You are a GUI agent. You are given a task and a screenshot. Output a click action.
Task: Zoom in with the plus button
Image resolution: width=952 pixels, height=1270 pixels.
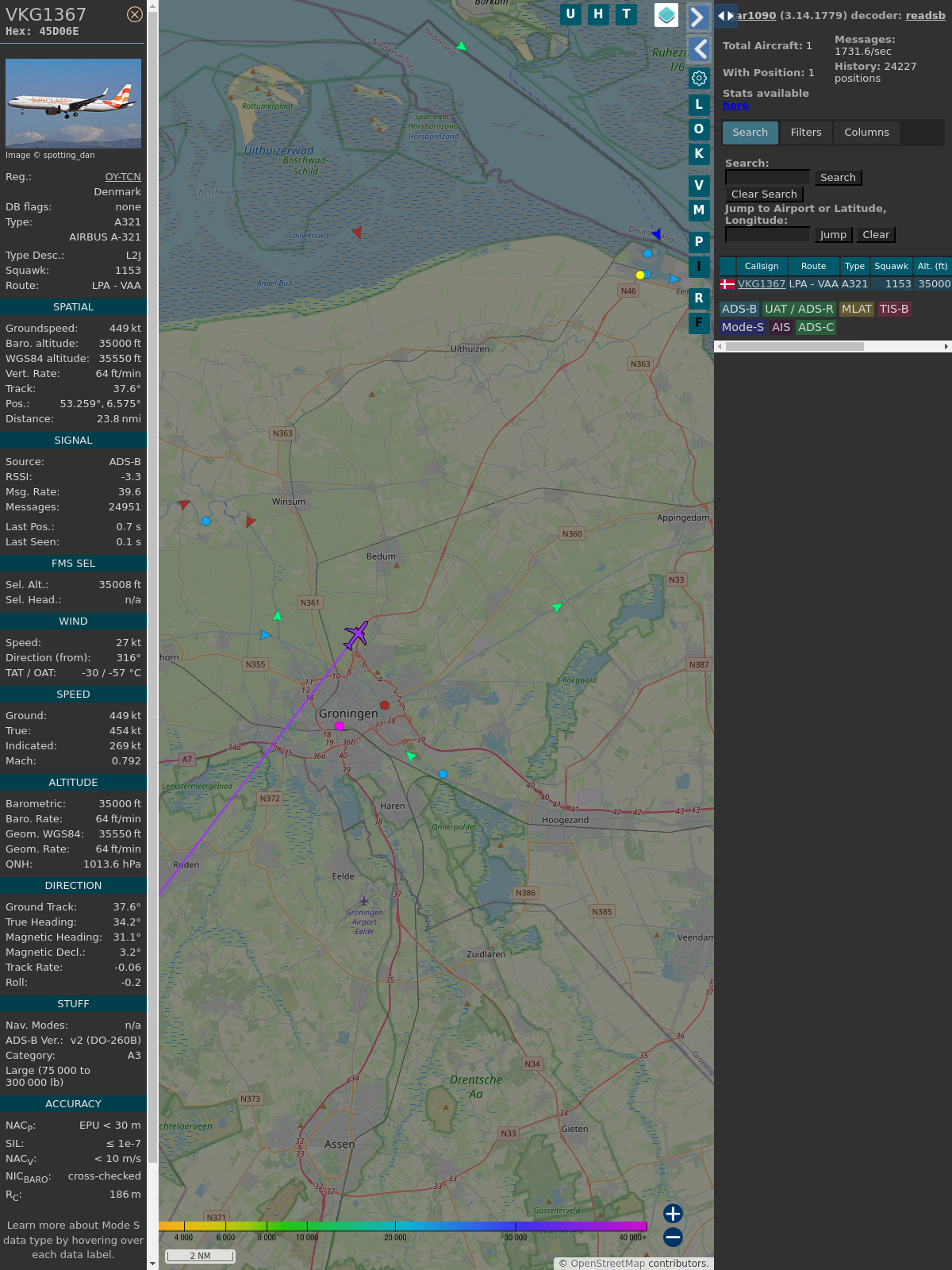(x=673, y=1213)
